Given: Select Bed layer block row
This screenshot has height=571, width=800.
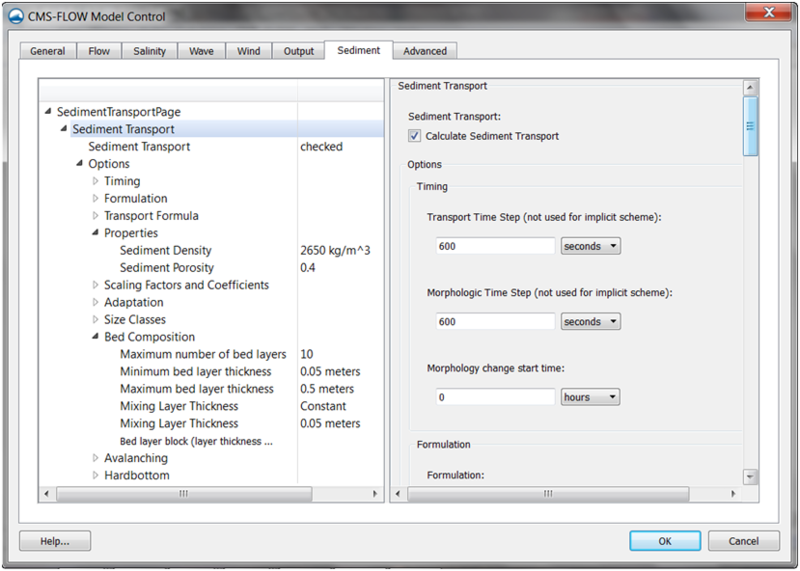Looking at the screenshot, I should tap(196, 441).
